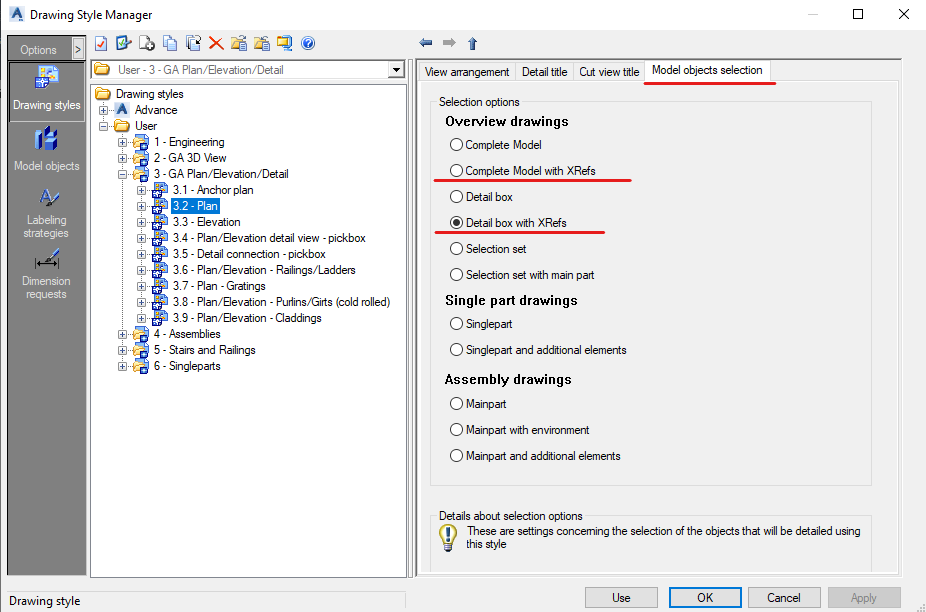Open the style category dropdown arrow
Viewport: 926px width, 612px height.
click(x=396, y=70)
